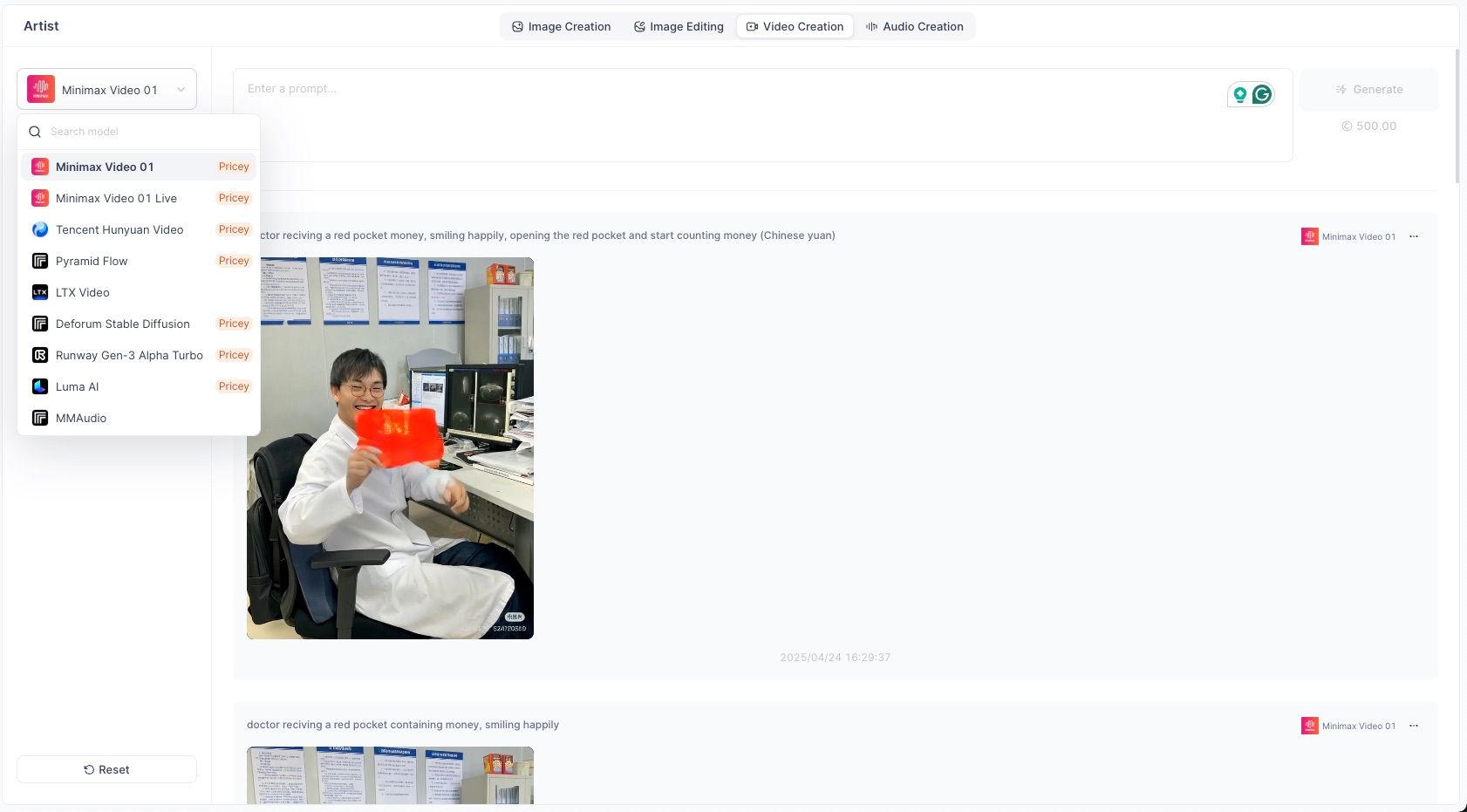Click Minimax icon beside second result label
The height and width of the screenshot is (812, 1467).
pyautogui.click(x=1310, y=726)
